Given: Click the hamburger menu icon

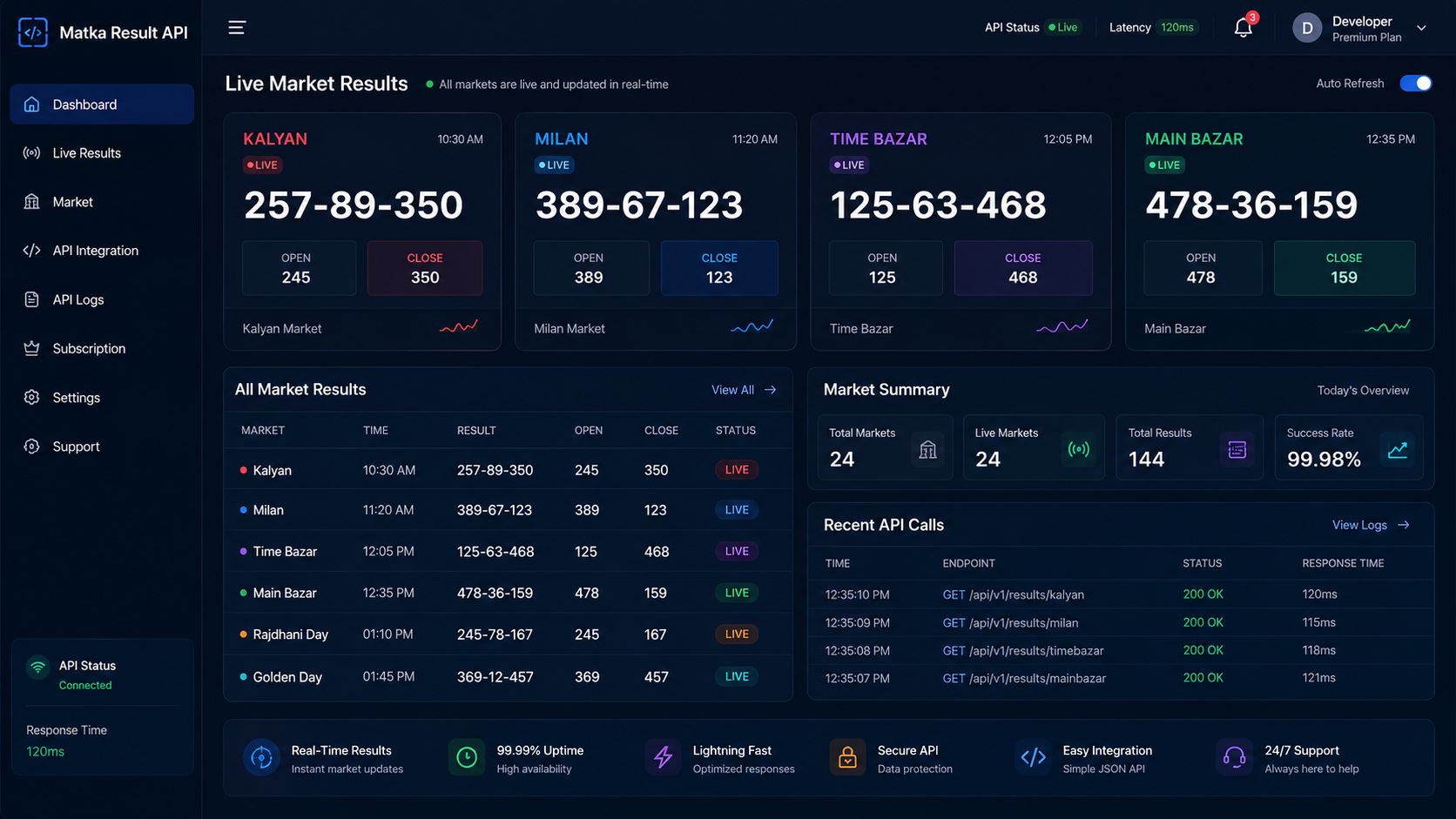Looking at the screenshot, I should click(x=237, y=28).
